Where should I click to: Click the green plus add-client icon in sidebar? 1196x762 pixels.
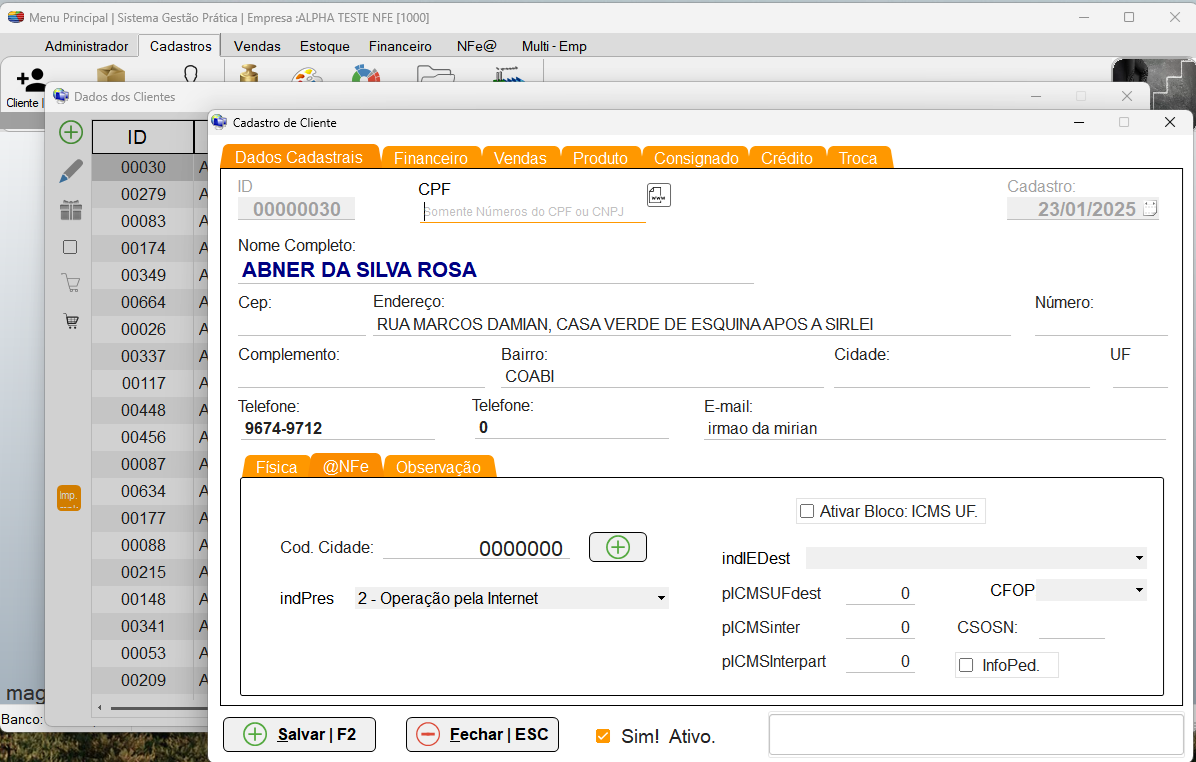pyautogui.click(x=71, y=132)
